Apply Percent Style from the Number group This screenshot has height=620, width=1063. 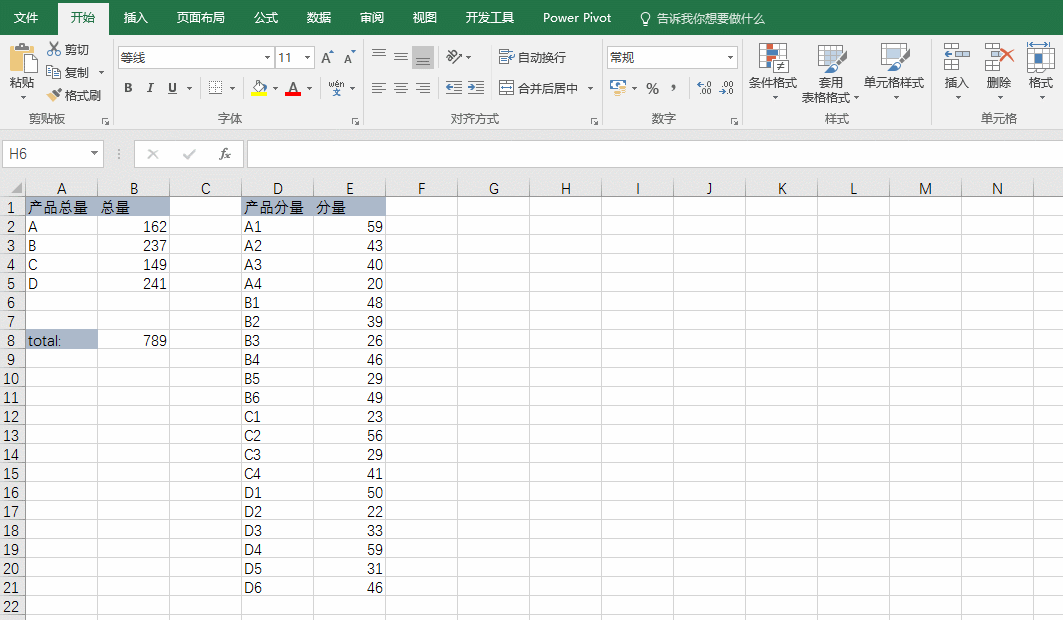click(652, 90)
